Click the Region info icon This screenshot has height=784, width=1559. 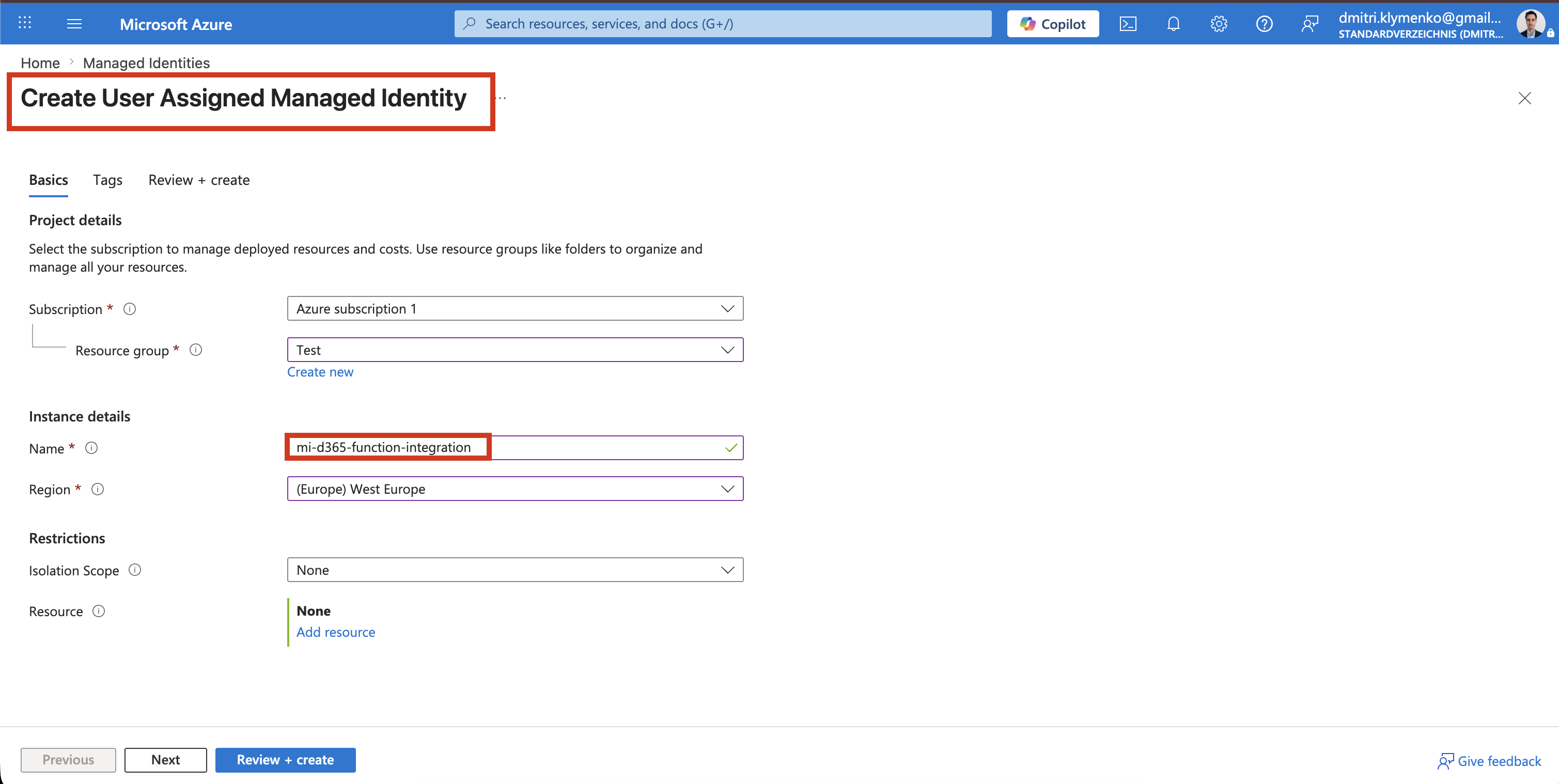click(x=98, y=489)
